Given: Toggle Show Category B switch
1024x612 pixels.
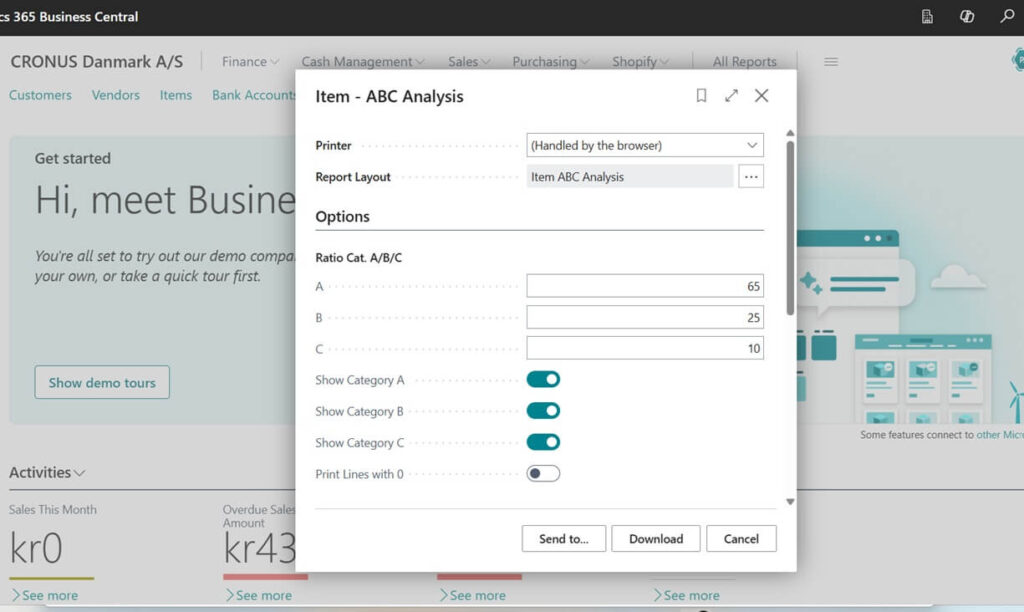Looking at the screenshot, I should (x=543, y=411).
